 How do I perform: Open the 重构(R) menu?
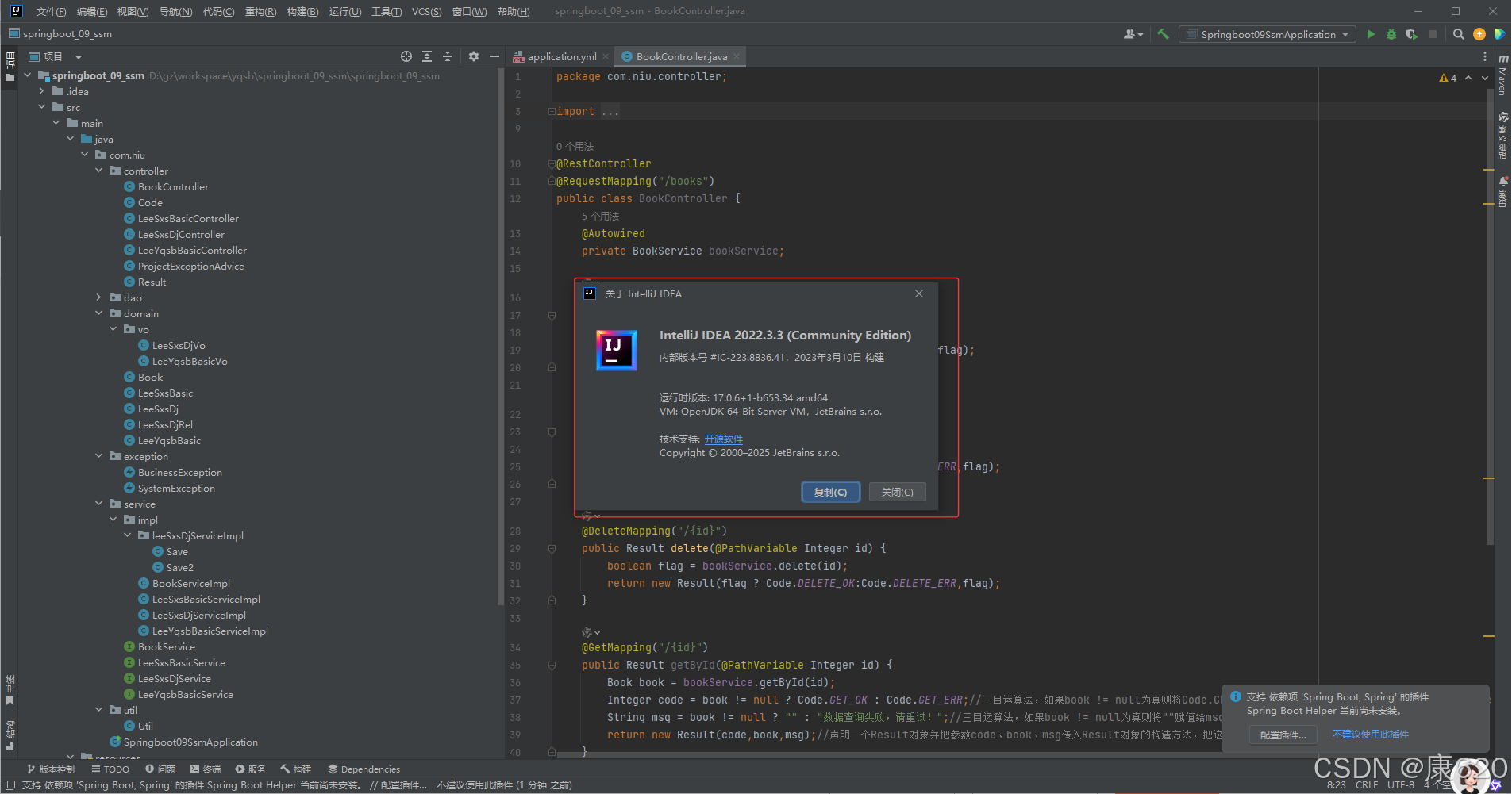[x=261, y=11]
